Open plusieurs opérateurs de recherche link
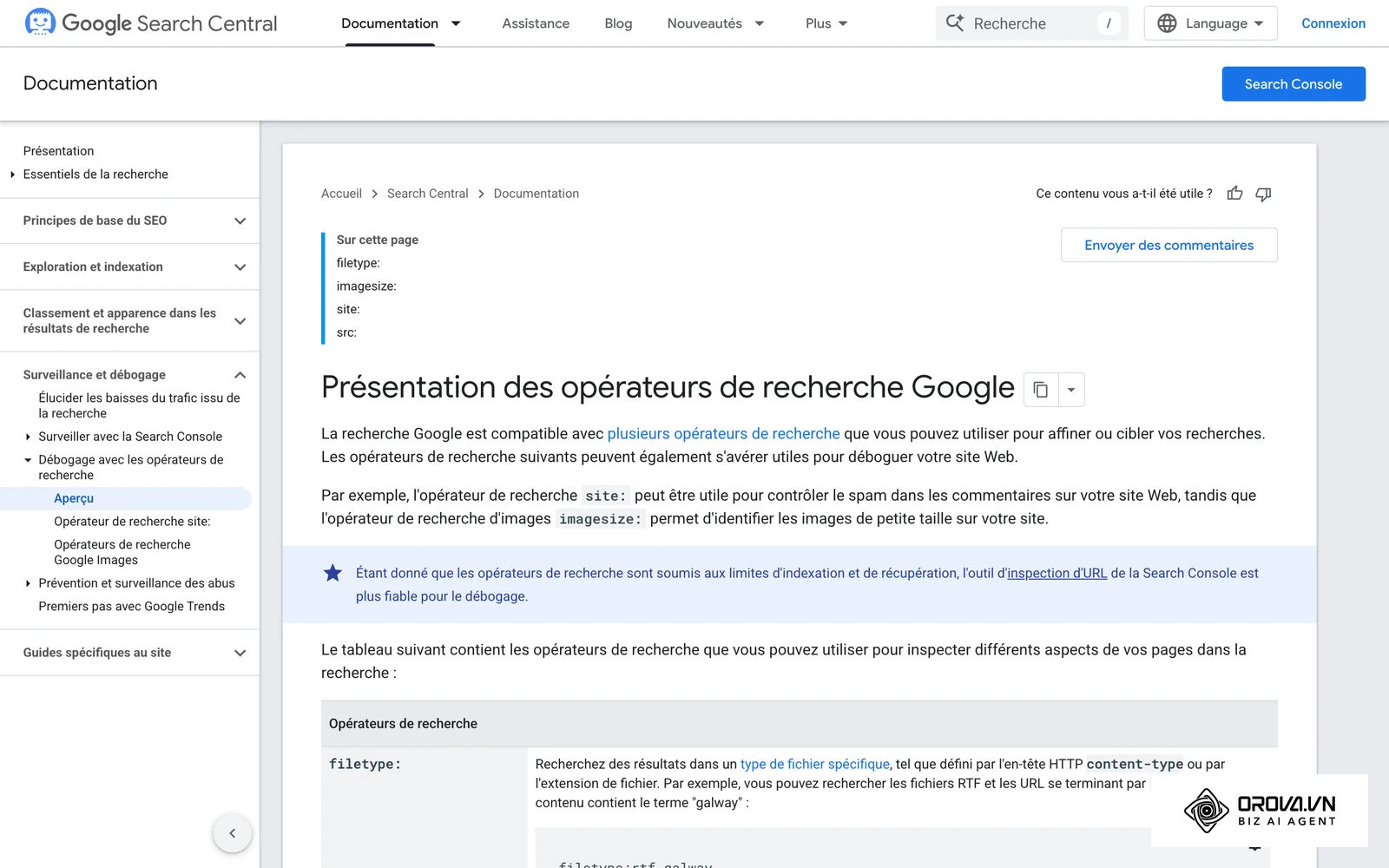This screenshot has width=1389, height=868. (723, 434)
